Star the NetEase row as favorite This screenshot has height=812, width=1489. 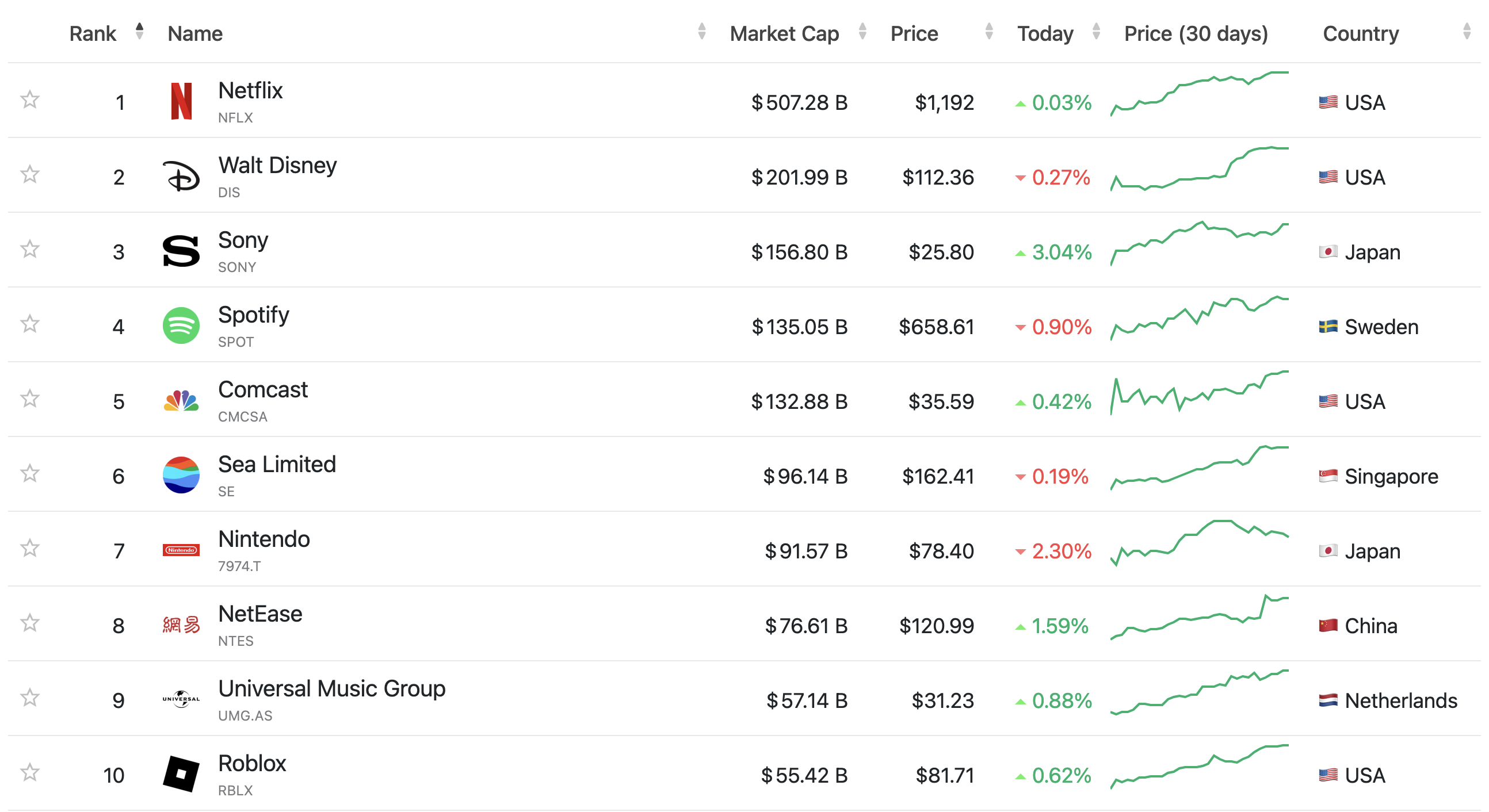point(29,623)
